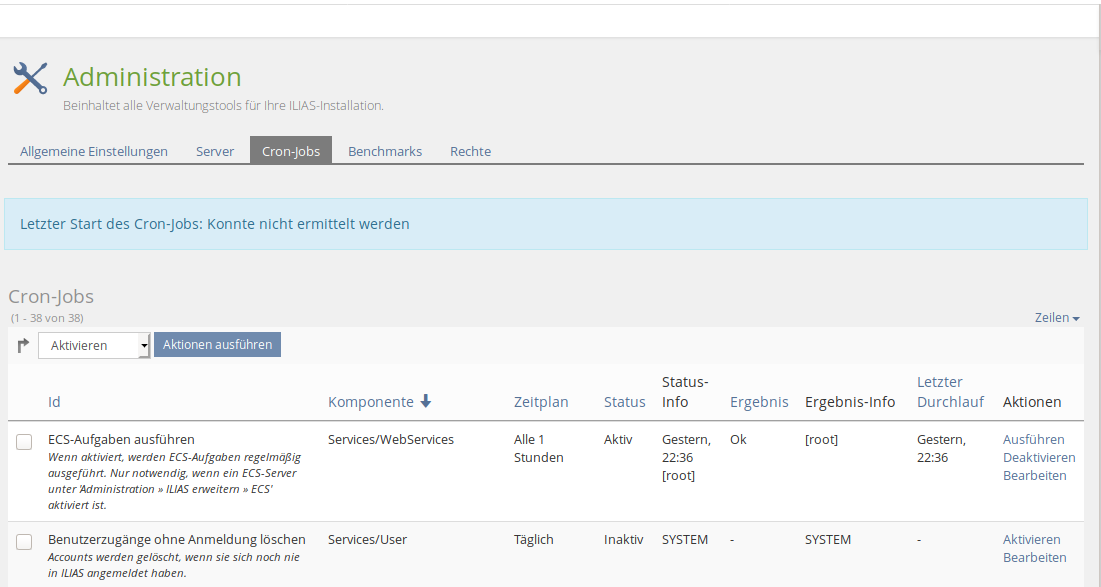Click Bearbeiten for the ECS-Aufgaben job
Screen dimensions: 1101x587
1034,475
